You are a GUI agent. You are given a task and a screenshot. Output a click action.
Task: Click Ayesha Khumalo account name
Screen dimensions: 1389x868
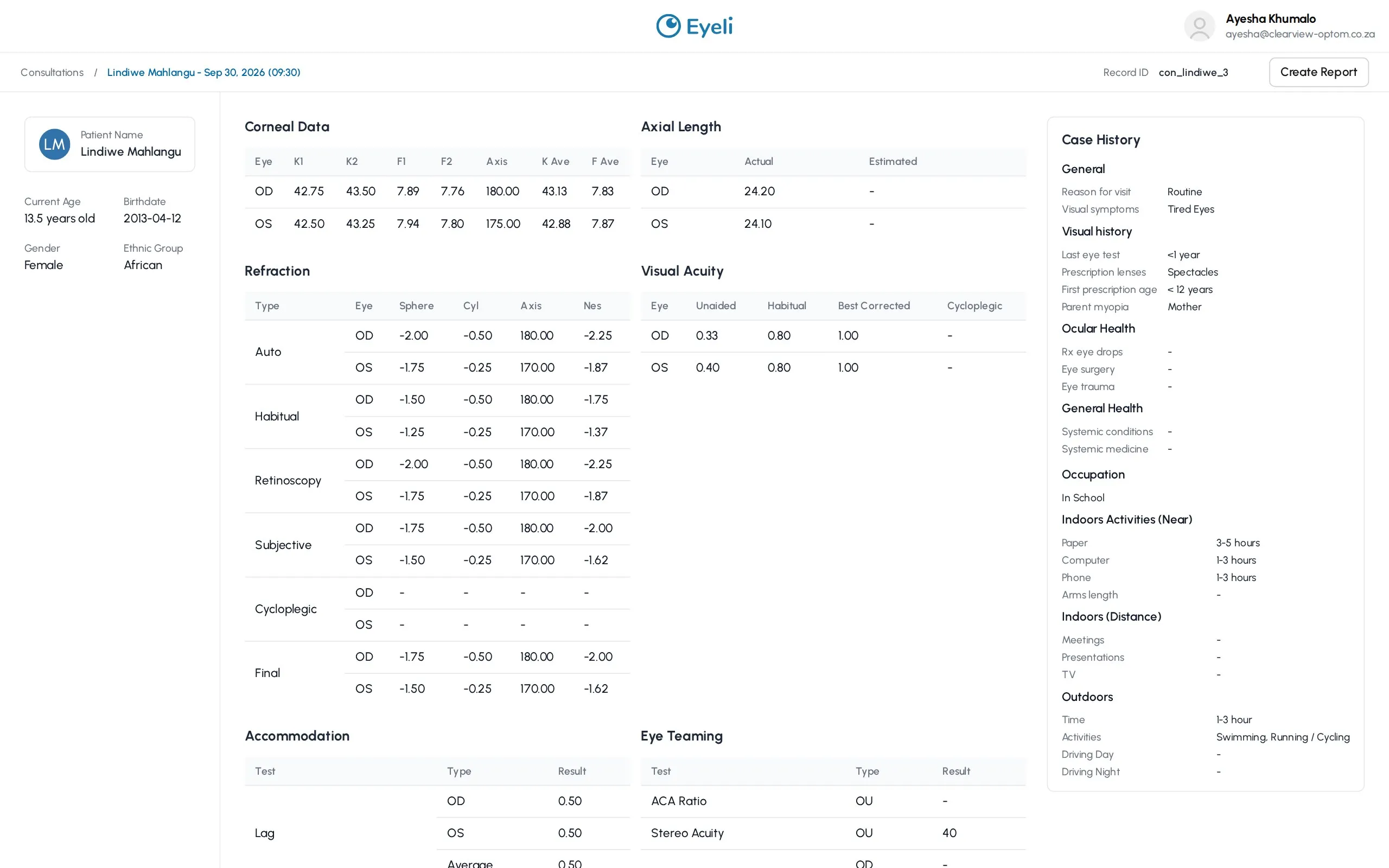coord(1271,18)
